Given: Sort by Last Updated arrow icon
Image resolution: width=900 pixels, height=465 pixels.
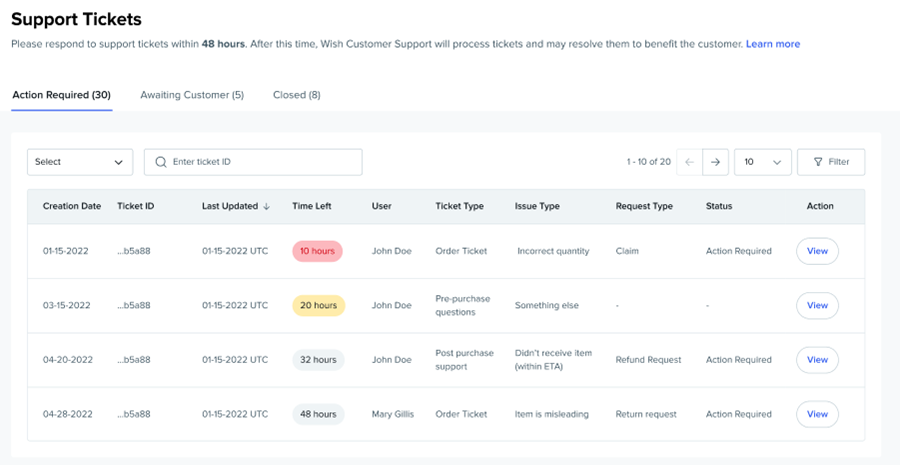Looking at the screenshot, I should pyautogui.click(x=266, y=207).
